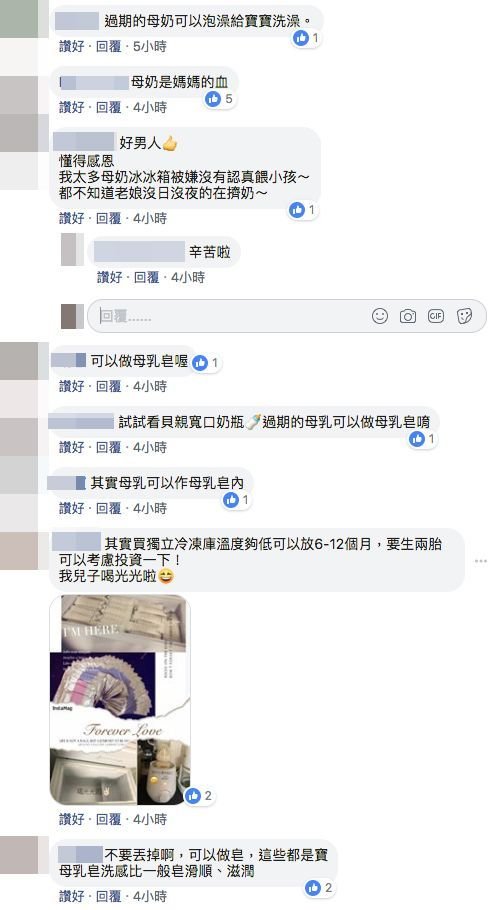Click 回覆 under the 辛苦啦 reply
The image size is (499, 910).
click(x=146, y=277)
